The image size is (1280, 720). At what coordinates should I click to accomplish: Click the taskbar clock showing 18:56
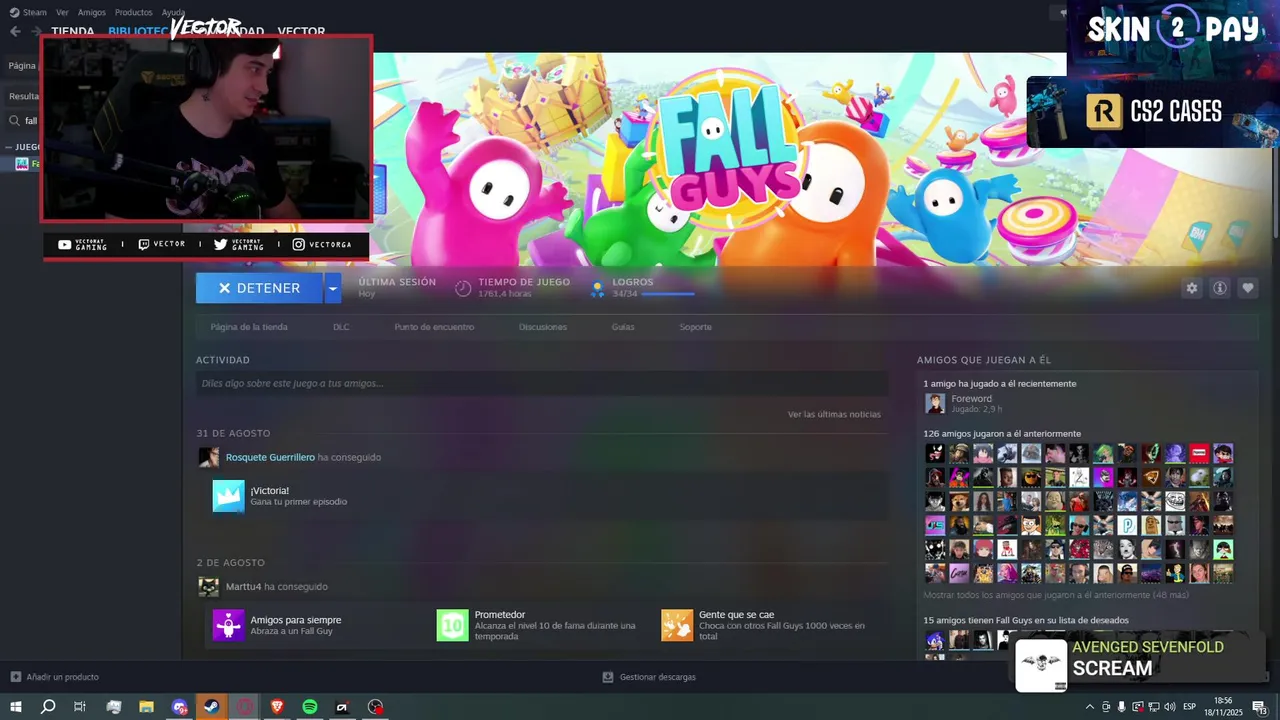1222,707
